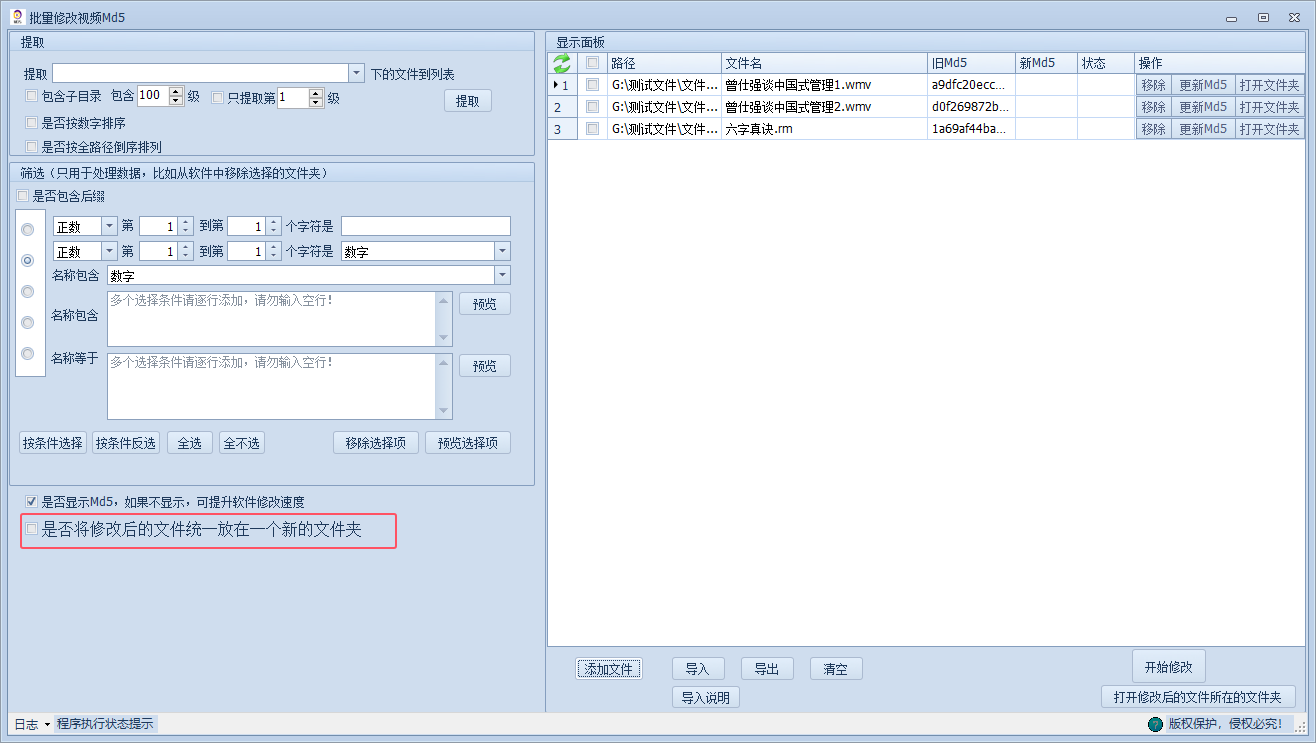Check row 3 六字真诀.rm checkbox
Viewport: 1316px width, 743px height.
pyautogui.click(x=592, y=129)
